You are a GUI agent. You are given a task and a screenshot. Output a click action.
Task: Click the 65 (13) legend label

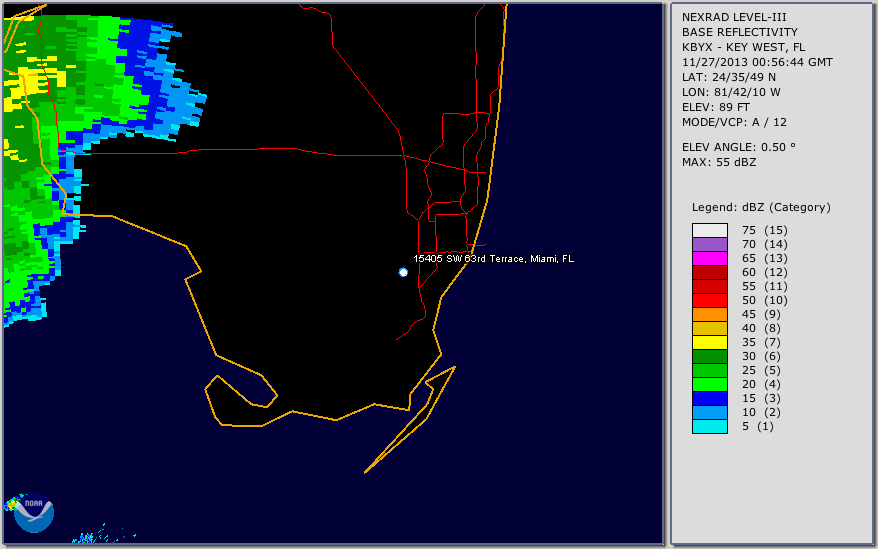(764, 258)
